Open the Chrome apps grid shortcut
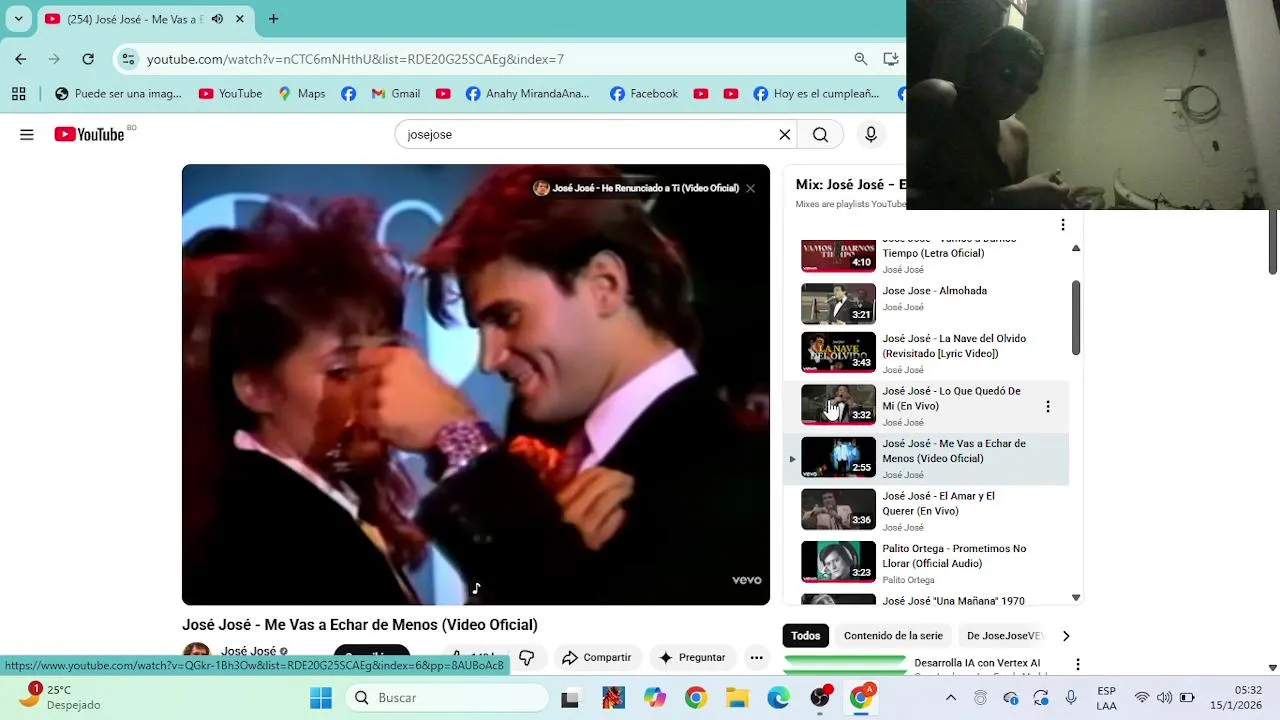Viewport: 1280px width, 720px height. click(18, 93)
